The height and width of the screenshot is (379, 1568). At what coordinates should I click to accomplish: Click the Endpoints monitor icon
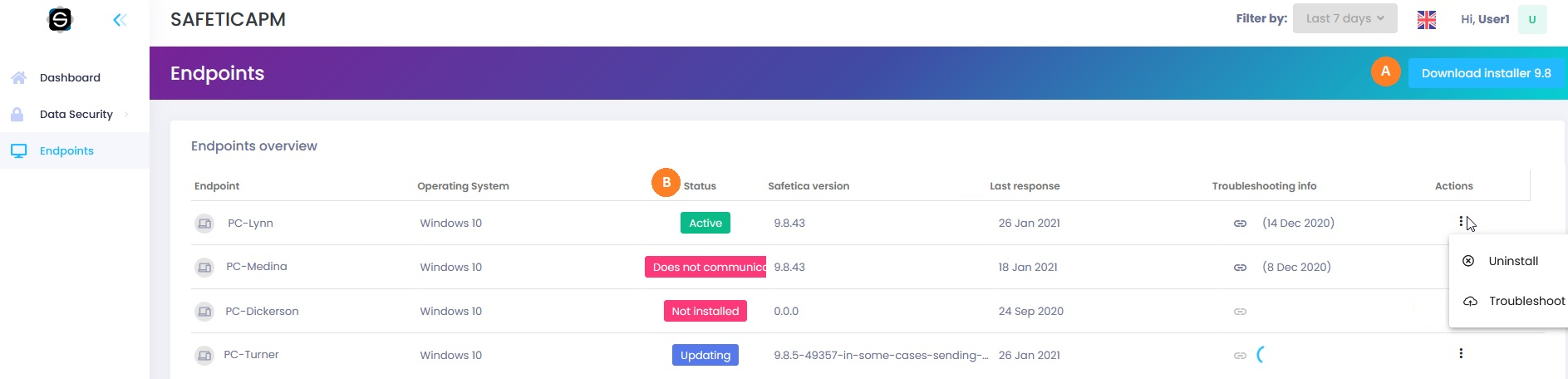(18, 150)
